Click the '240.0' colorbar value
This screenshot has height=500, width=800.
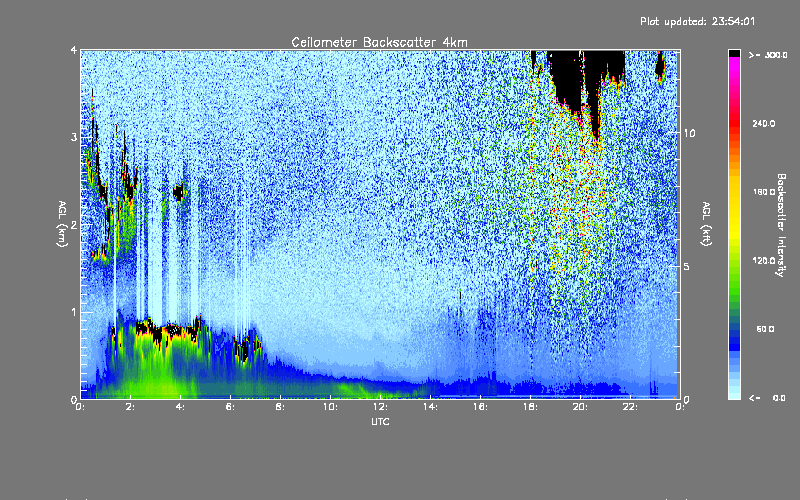(x=764, y=123)
